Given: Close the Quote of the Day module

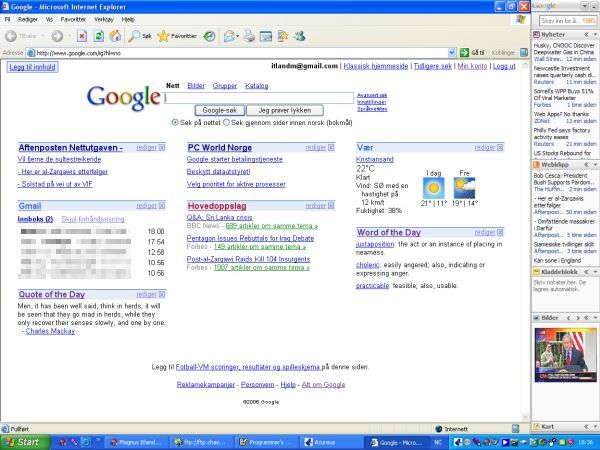Looking at the screenshot, I should [x=162, y=294].
